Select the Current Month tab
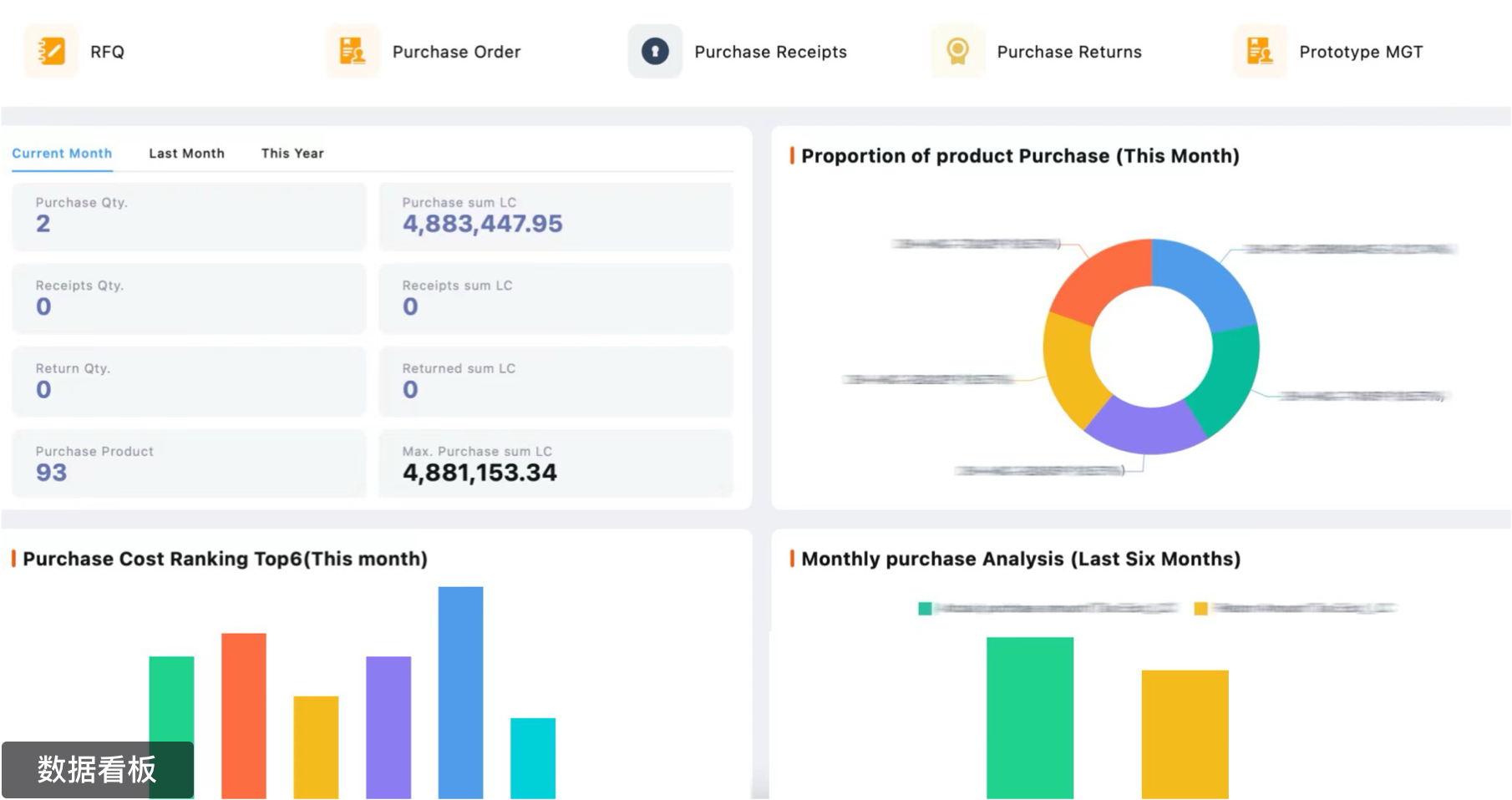 click(62, 154)
